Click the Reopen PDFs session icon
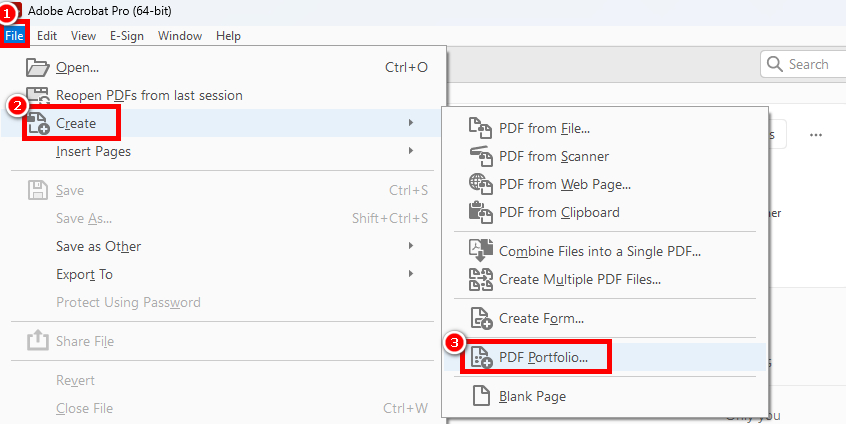The width and height of the screenshot is (846, 424). [x=38, y=95]
